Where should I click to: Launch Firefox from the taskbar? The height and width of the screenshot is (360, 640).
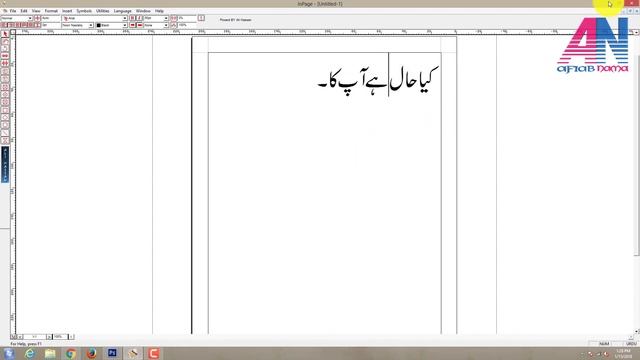(x=91, y=353)
